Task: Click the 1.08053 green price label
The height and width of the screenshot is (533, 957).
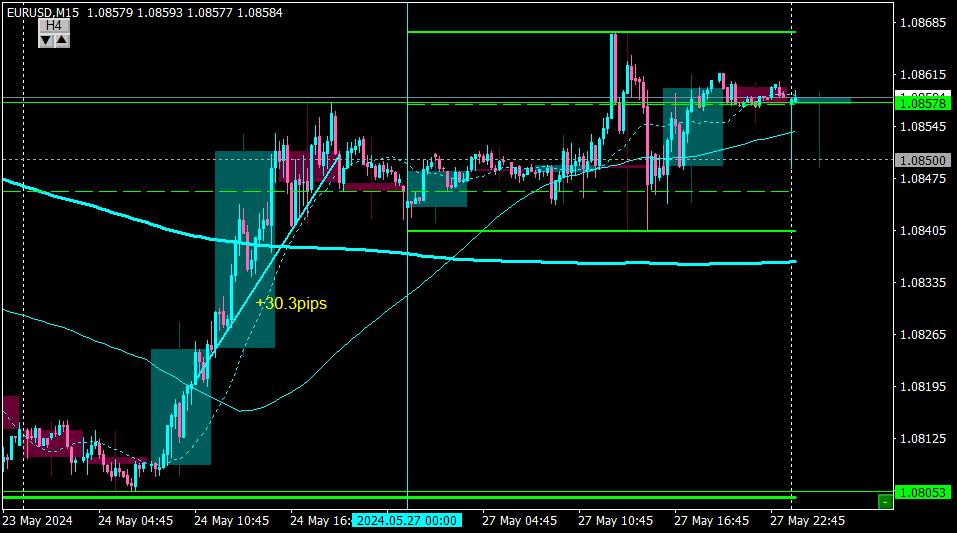Action: 923,493
